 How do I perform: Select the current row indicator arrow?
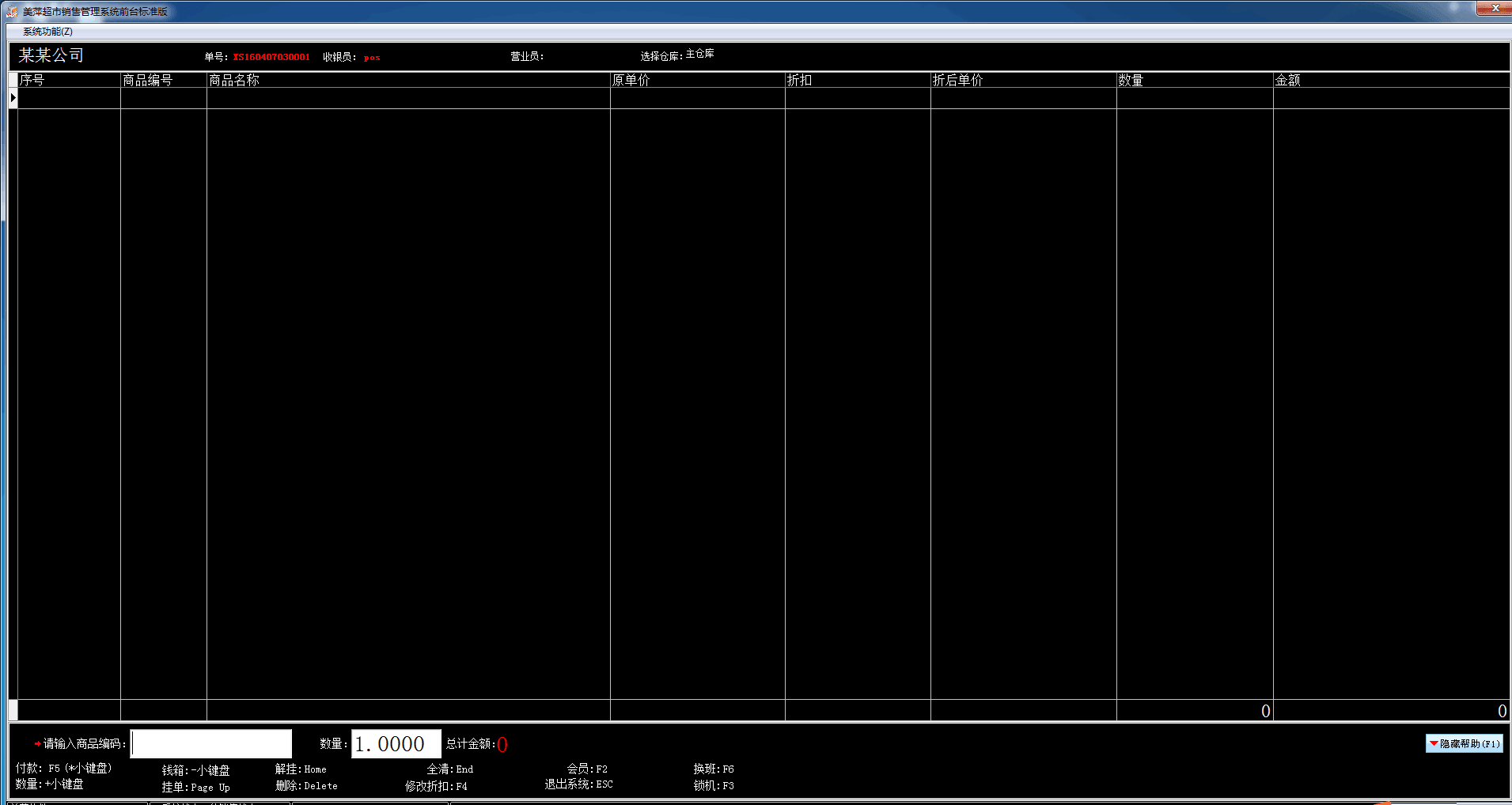(13, 98)
